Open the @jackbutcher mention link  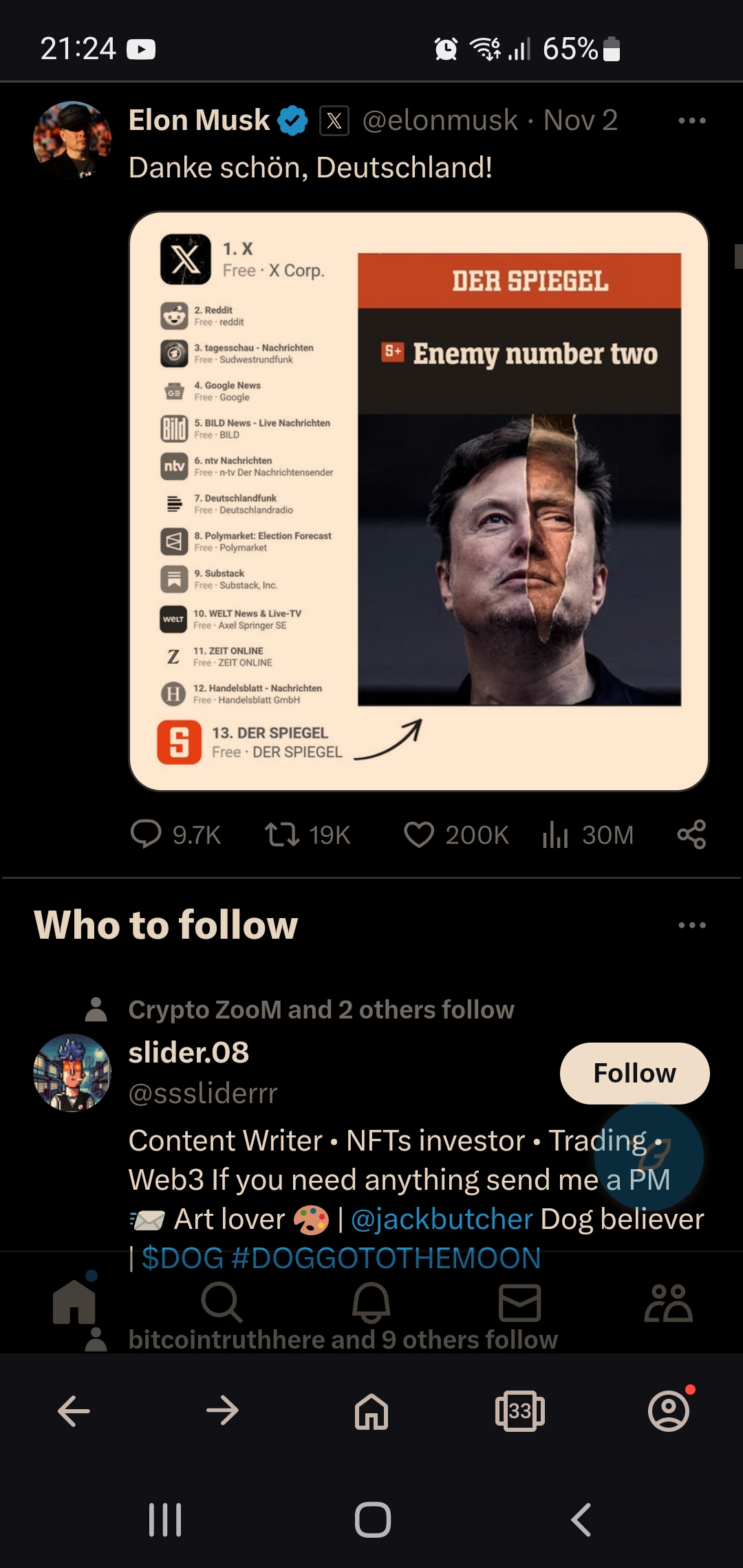point(442,1219)
